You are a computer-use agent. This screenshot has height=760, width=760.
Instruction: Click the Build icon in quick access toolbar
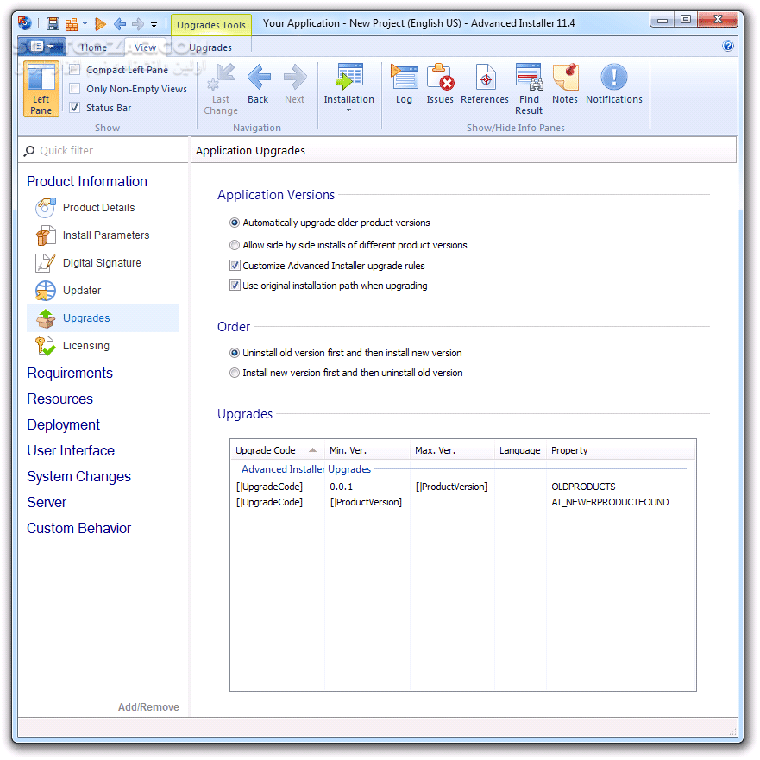[72, 23]
